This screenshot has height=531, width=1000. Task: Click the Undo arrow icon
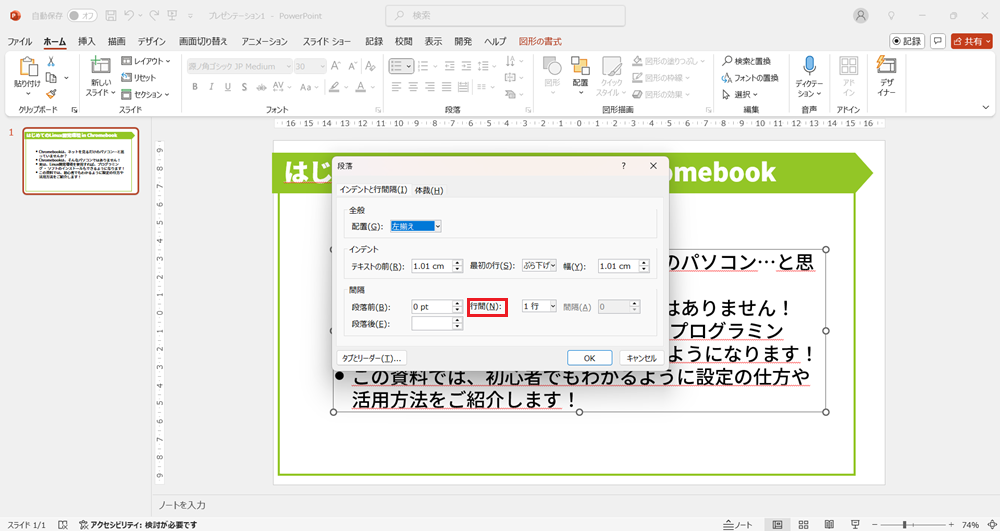coord(129,15)
